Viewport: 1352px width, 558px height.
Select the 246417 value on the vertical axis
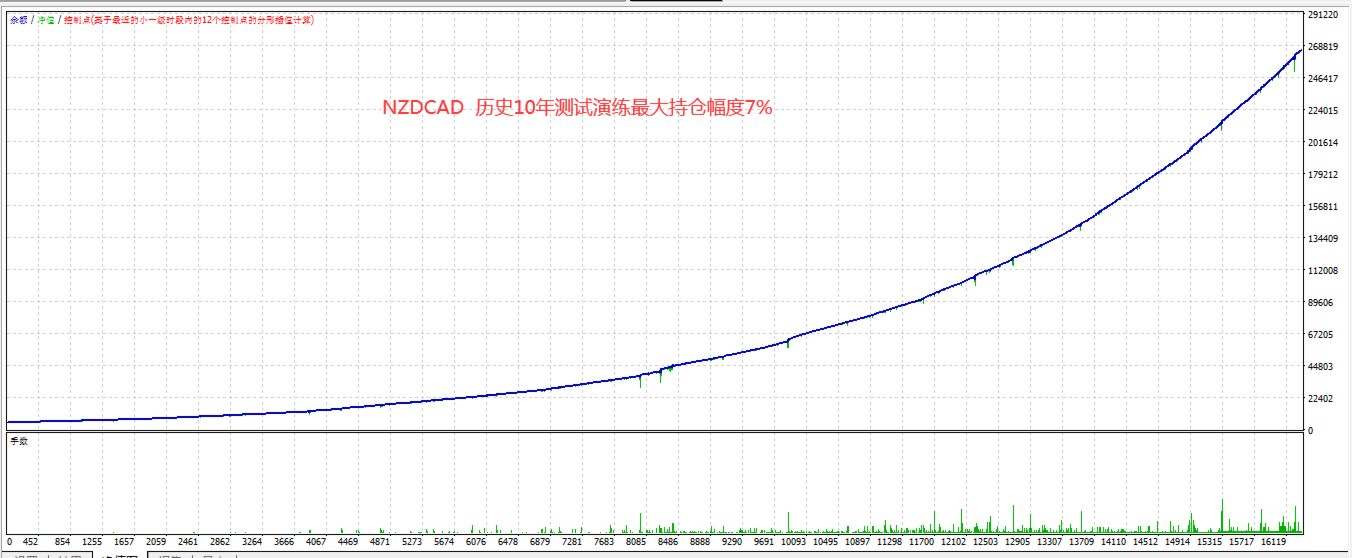coord(1325,79)
